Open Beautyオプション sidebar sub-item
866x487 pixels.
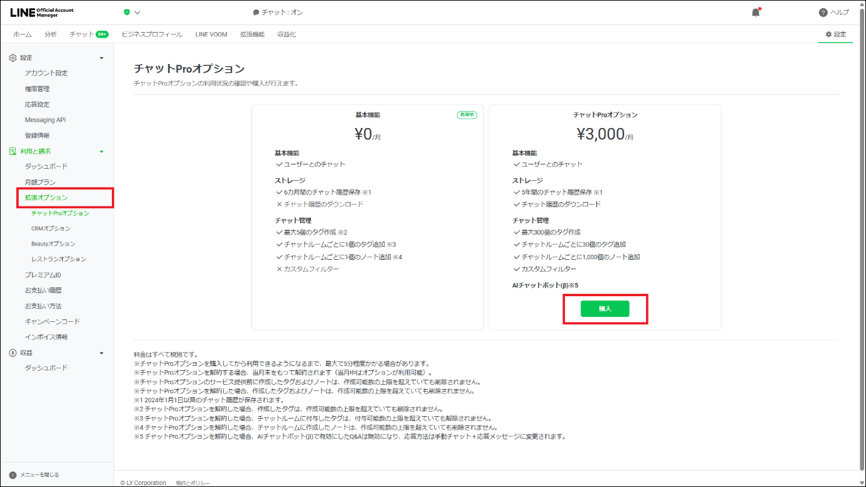coord(53,244)
